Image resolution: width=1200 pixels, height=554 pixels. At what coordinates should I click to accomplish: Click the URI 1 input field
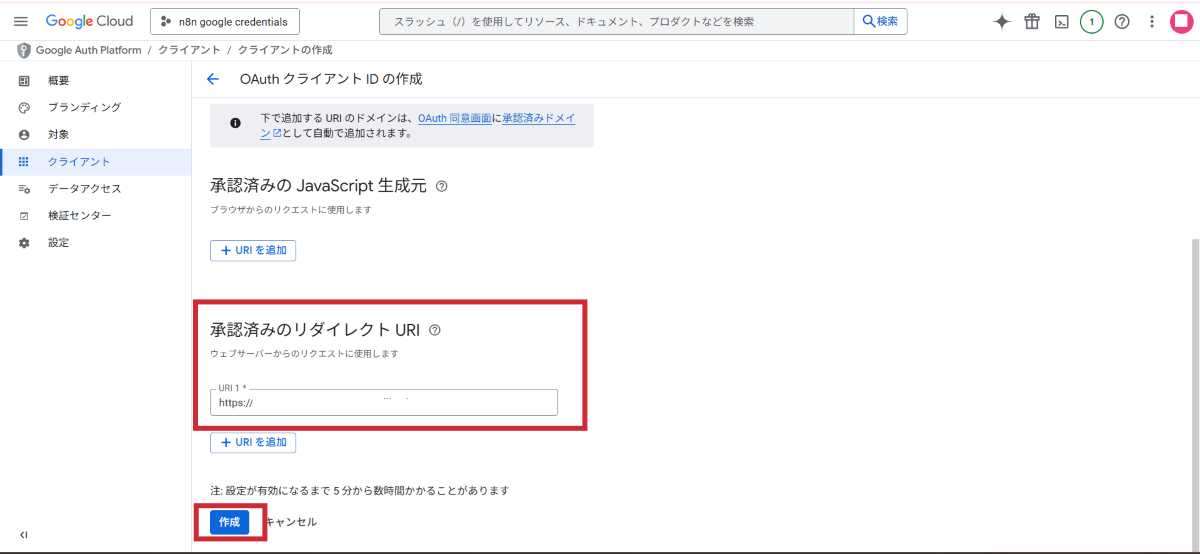384,403
